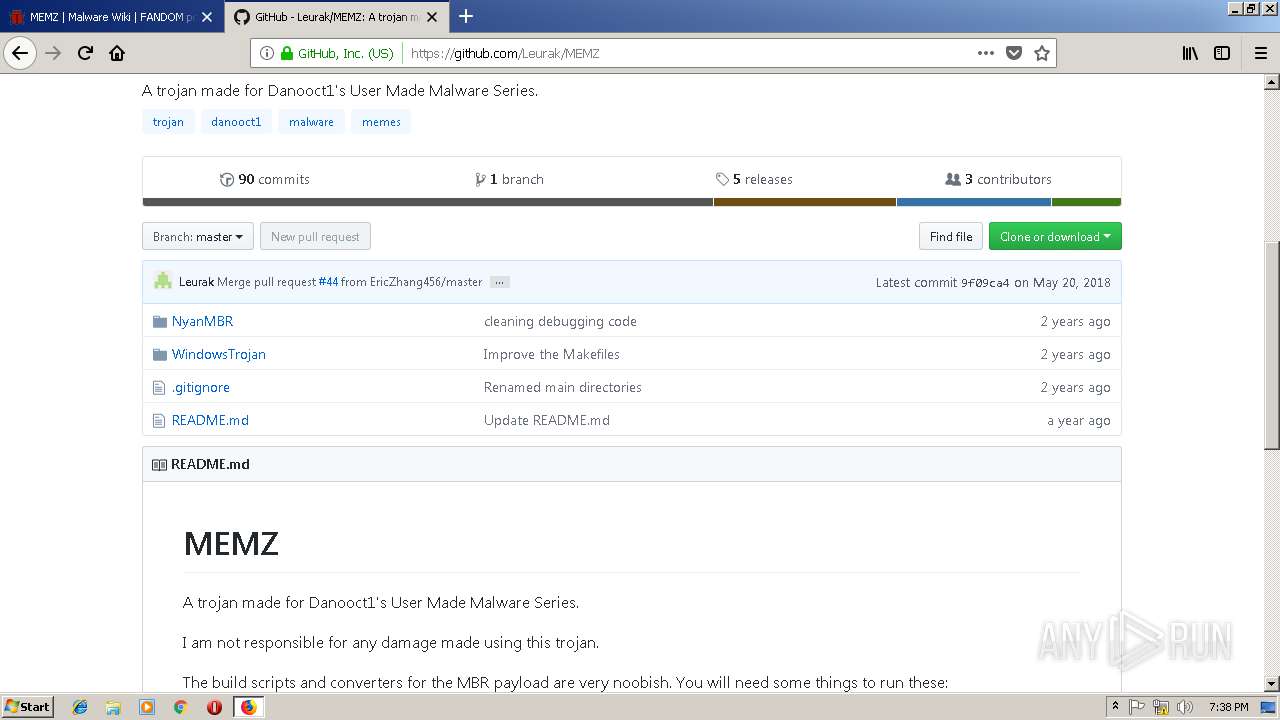Expand the Clone or download dropdown
Viewport: 1280px width, 720px height.
1055,237
